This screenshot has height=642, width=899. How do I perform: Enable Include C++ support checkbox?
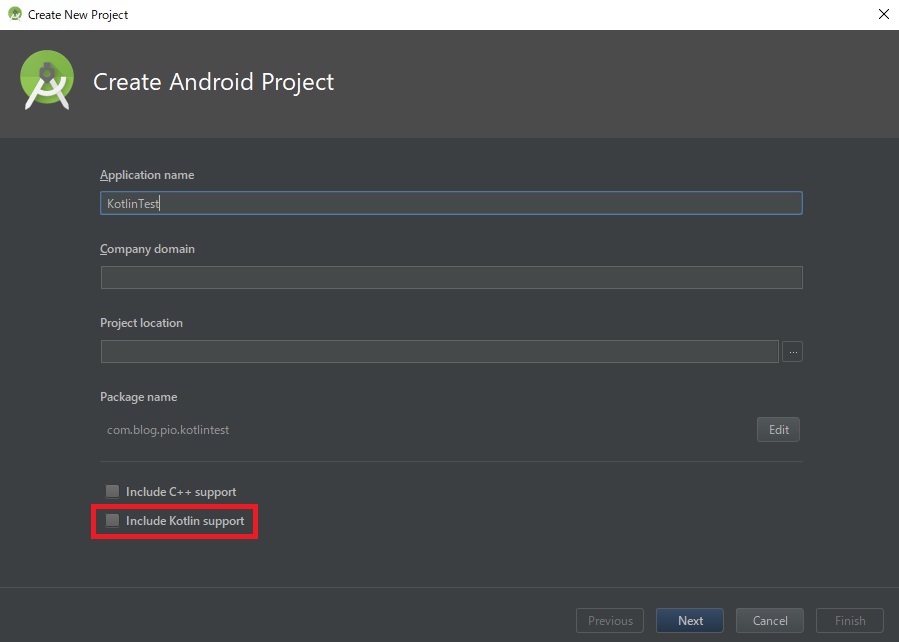click(112, 491)
